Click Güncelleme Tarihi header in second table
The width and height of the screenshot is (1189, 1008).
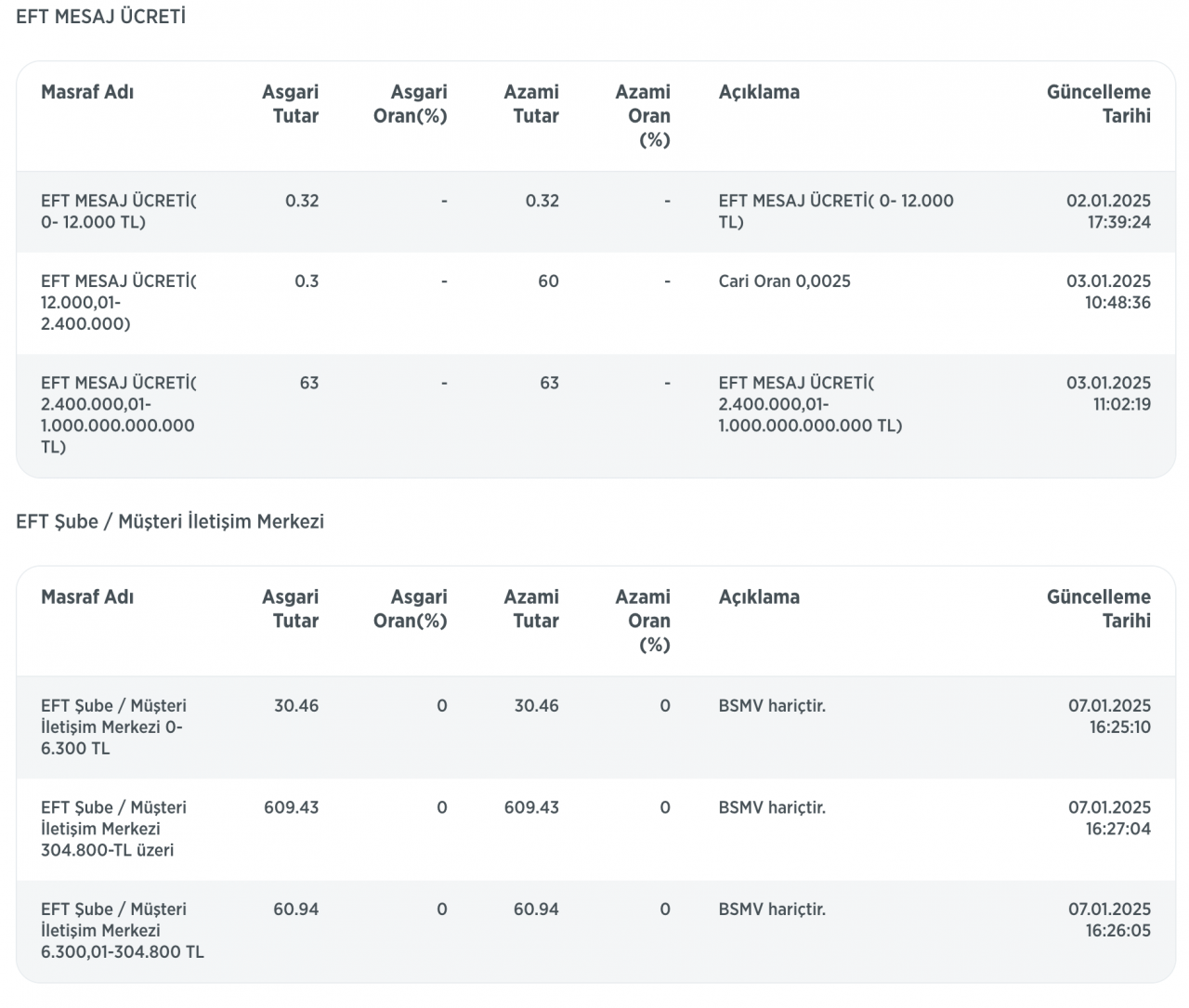point(1098,609)
